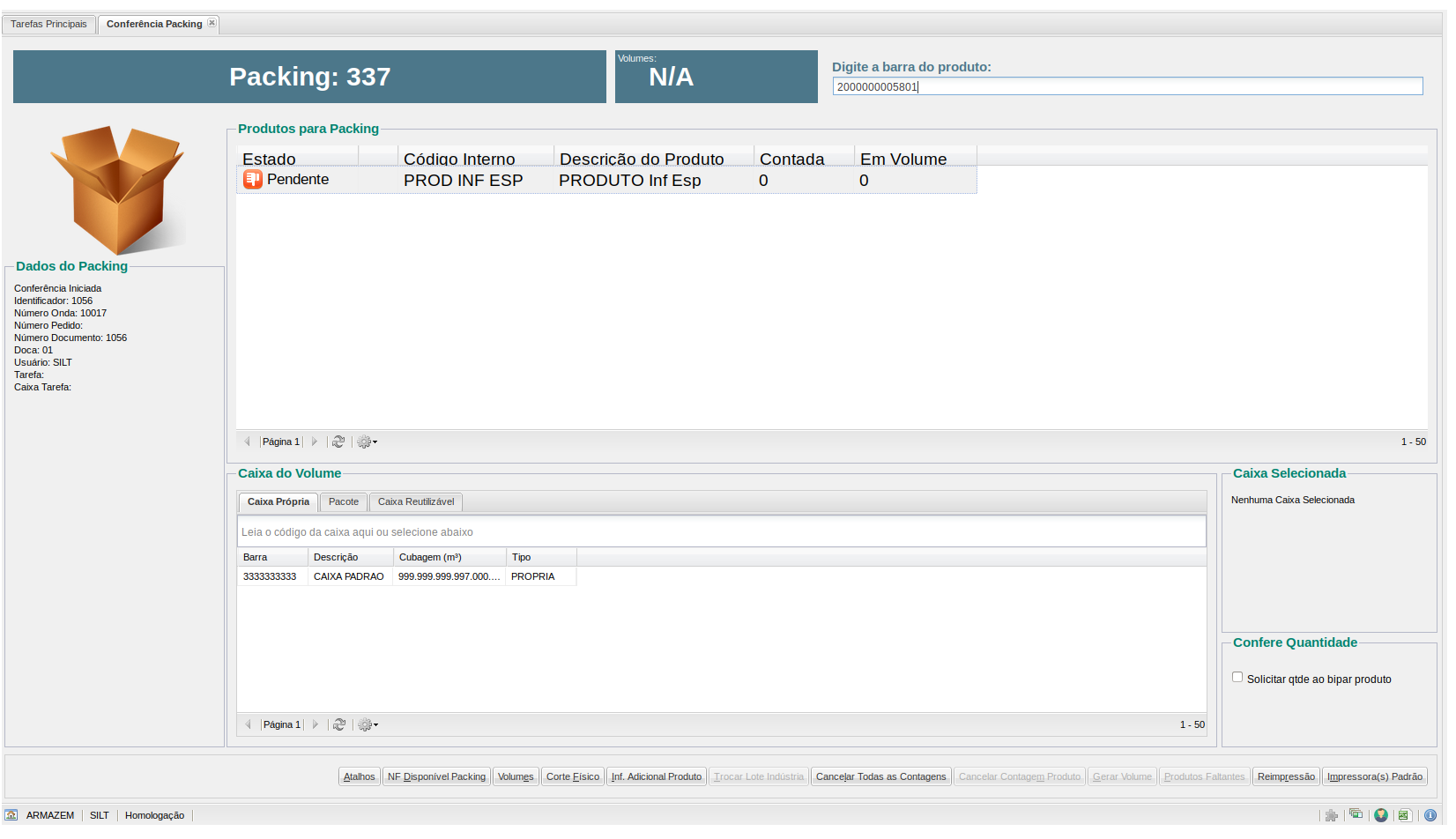
Task: Open the blue info icon in status bar
Action: click(x=1430, y=815)
